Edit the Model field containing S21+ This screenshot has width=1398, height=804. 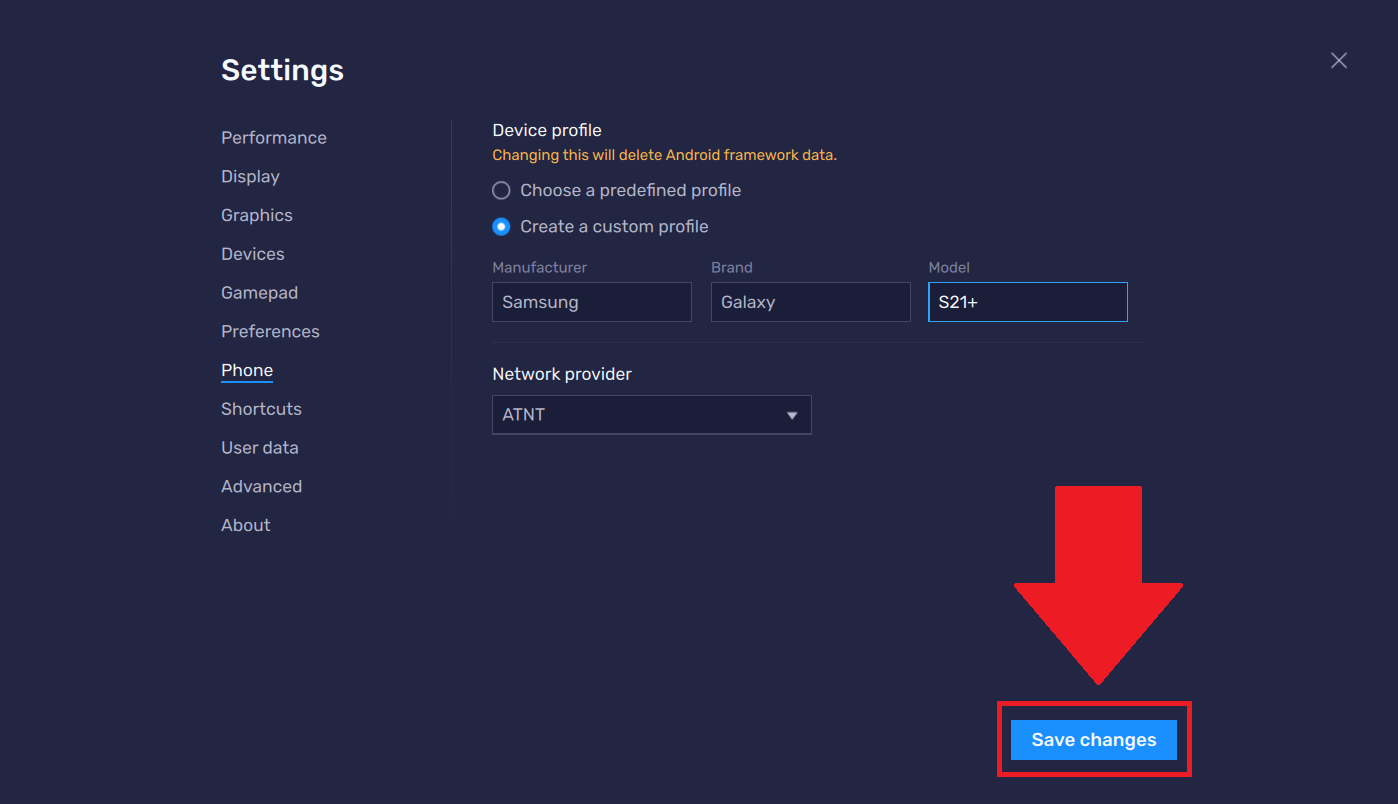click(1027, 301)
